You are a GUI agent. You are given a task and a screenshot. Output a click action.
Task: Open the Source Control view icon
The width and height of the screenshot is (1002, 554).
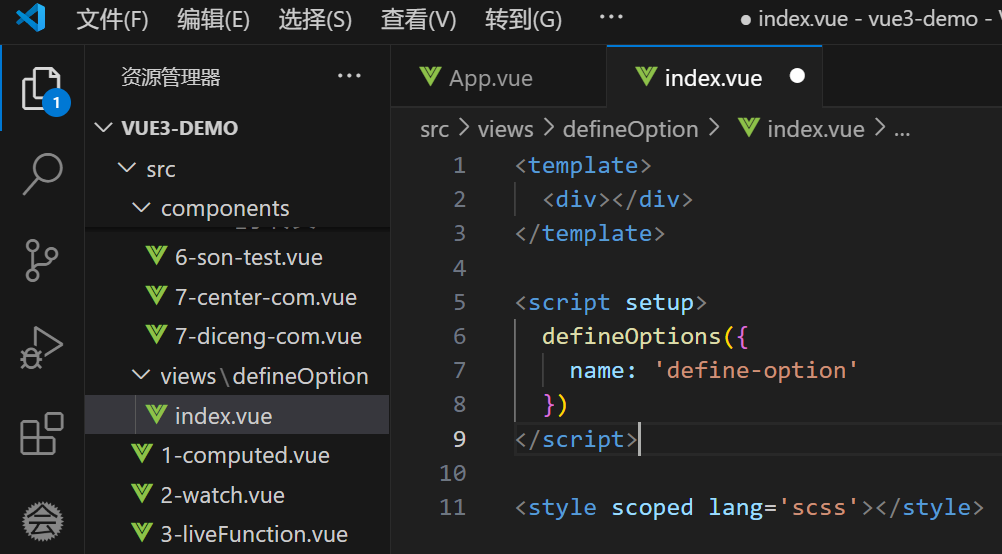[x=42, y=260]
